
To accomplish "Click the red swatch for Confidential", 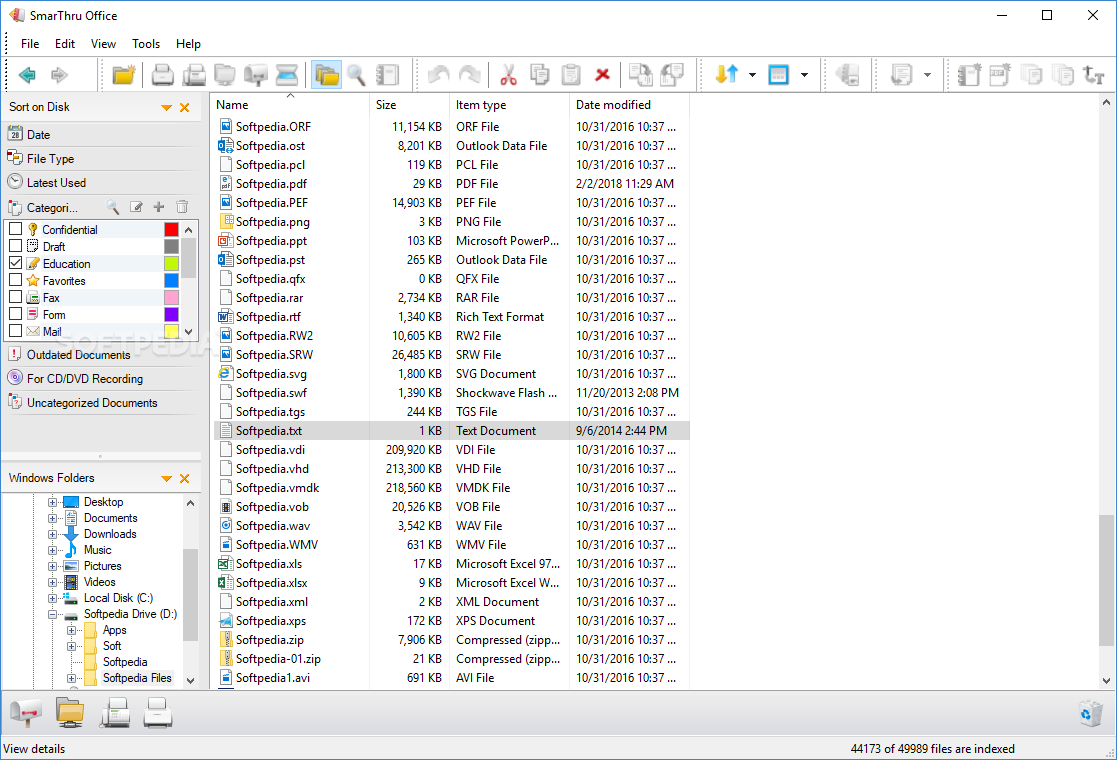I will coord(171,229).
